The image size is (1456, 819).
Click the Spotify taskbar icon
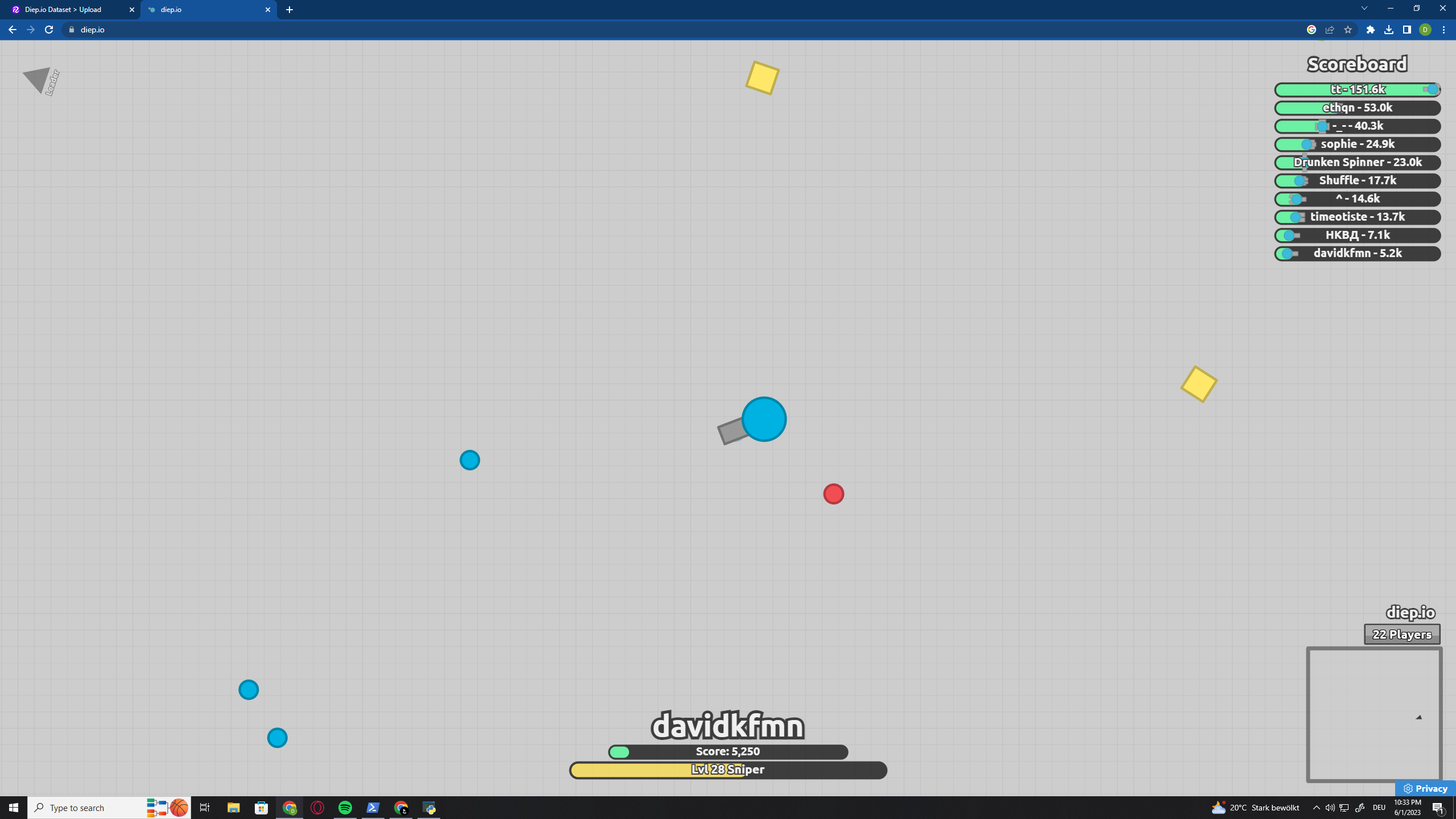point(346,808)
